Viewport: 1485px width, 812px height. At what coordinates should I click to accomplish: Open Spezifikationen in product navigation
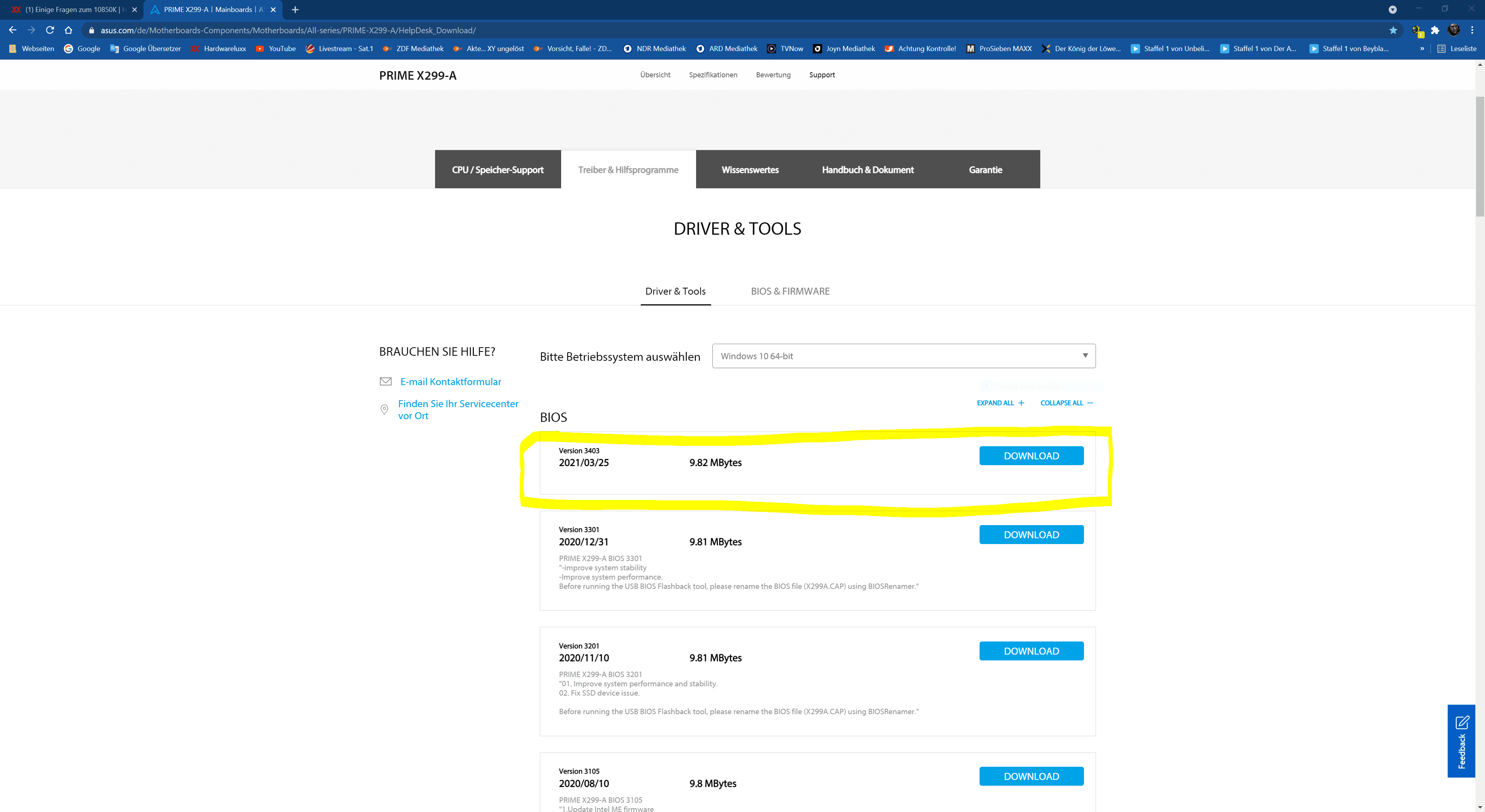(x=712, y=75)
